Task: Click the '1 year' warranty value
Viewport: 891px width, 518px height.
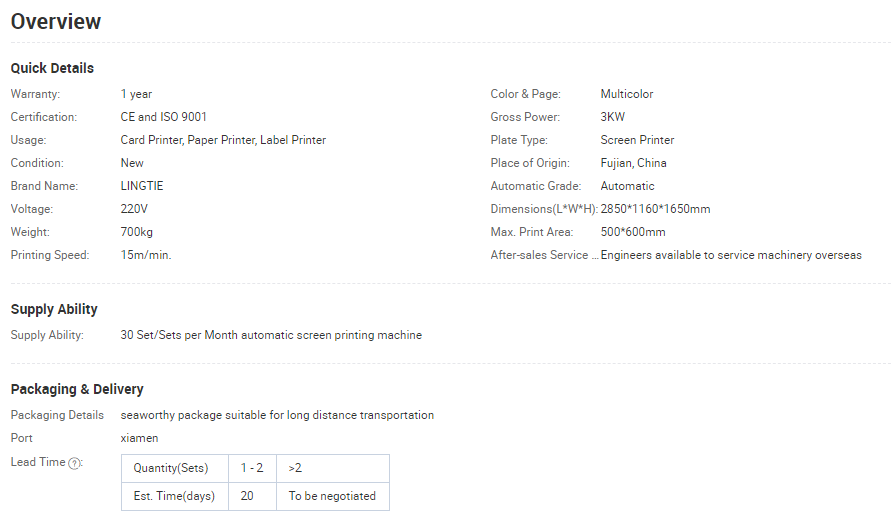Action: click(136, 94)
